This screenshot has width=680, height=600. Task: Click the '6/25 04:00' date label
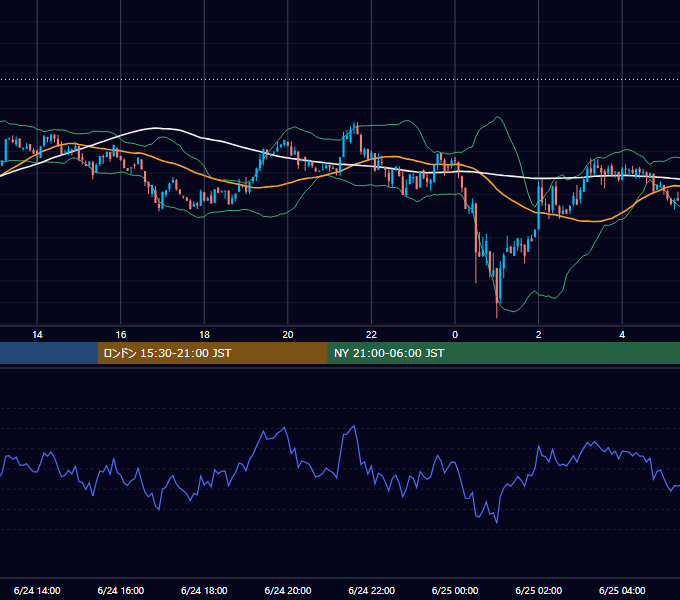pos(622,590)
